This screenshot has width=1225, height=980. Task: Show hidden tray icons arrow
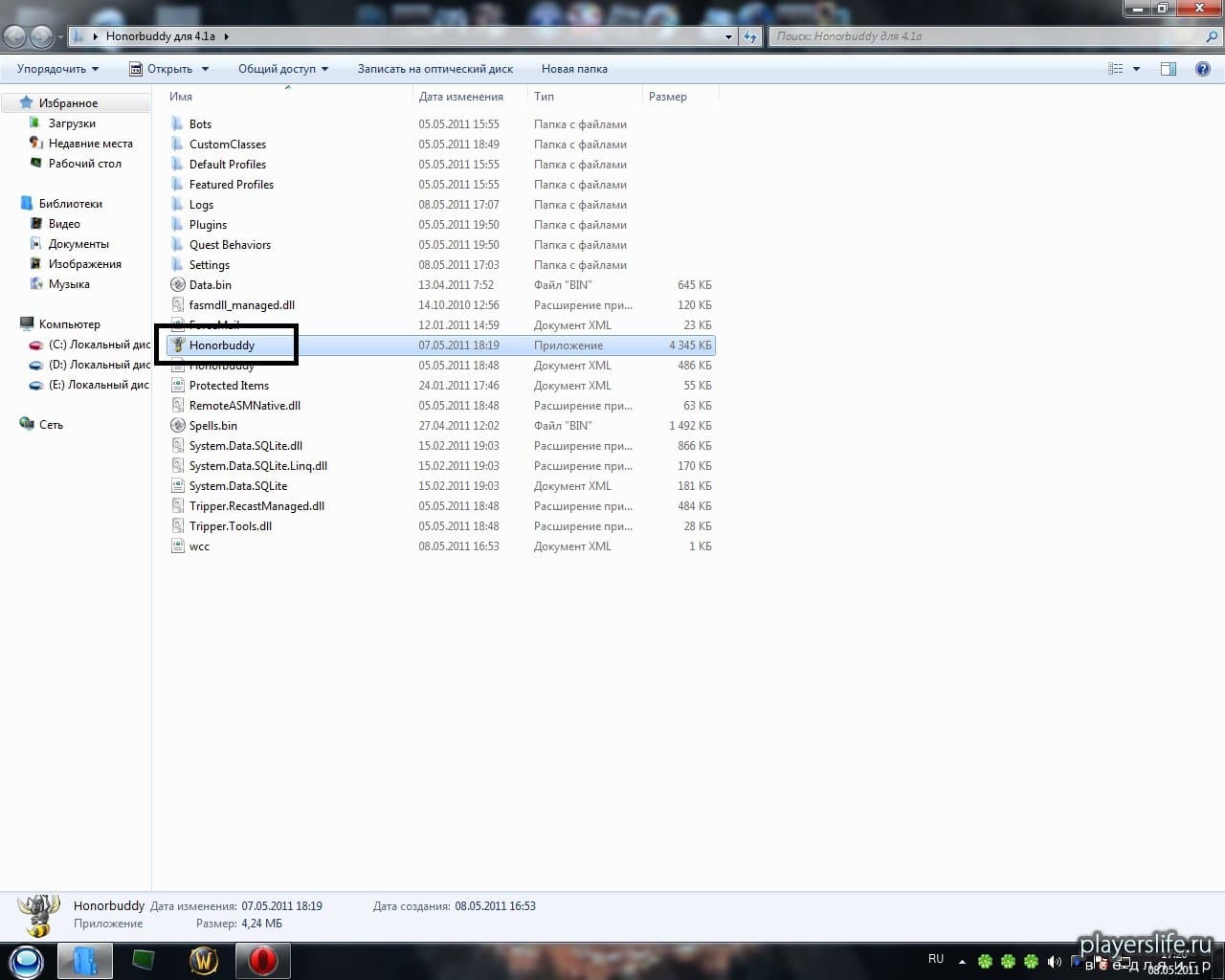(962, 961)
